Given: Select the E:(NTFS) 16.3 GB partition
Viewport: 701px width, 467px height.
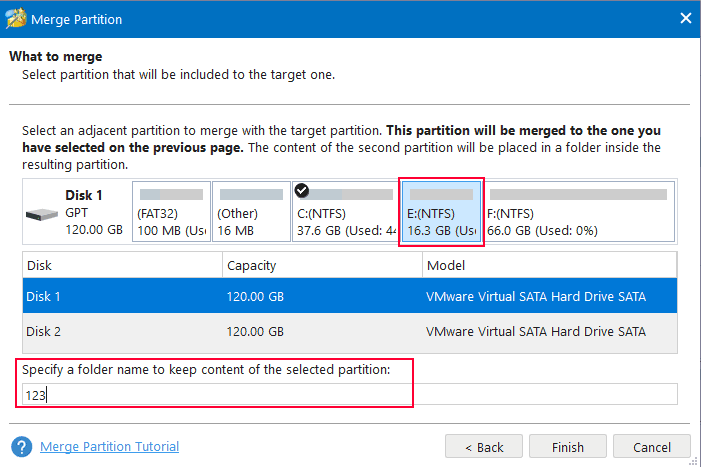Looking at the screenshot, I should click(x=442, y=213).
